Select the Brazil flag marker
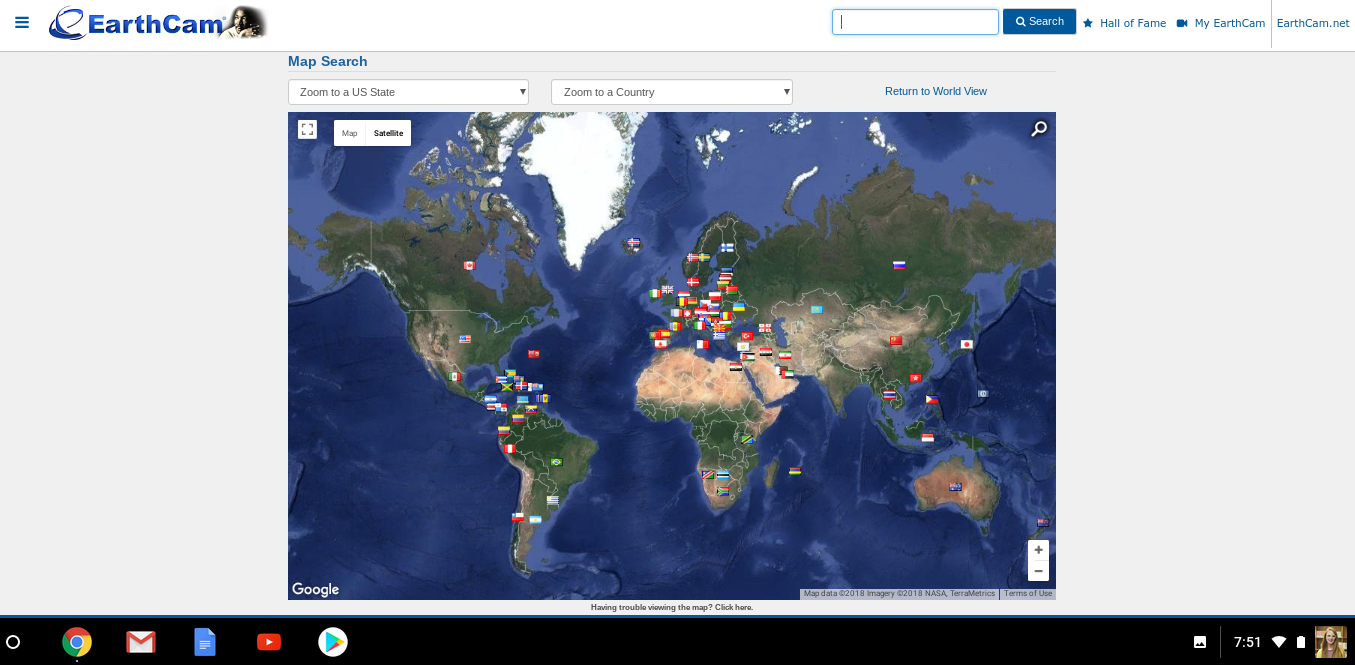This screenshot has width=1355, height=665. [x=556, y=462]
